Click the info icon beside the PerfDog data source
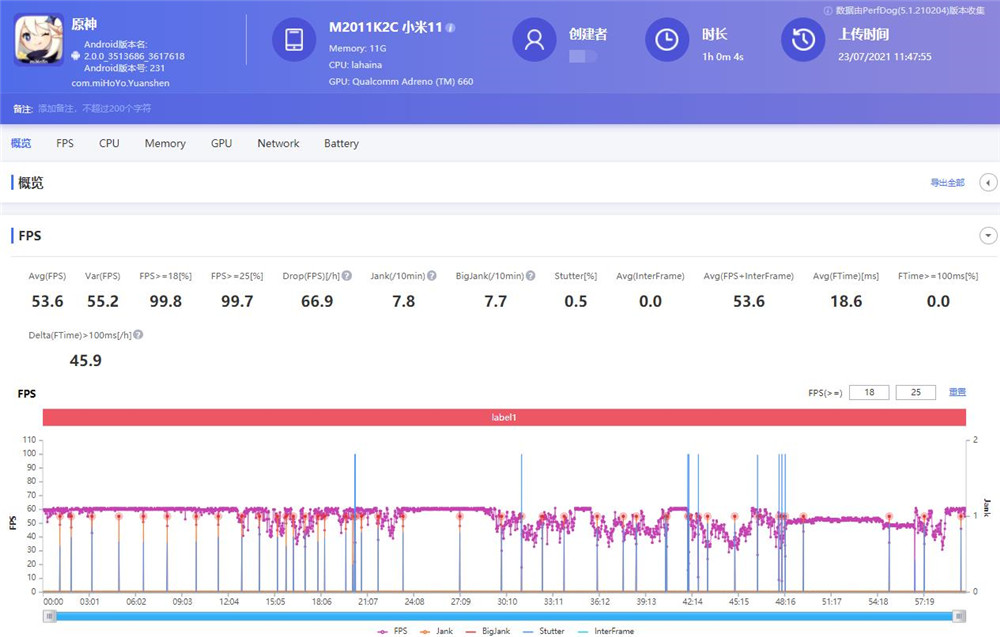This screenshot has width=1000, height=637. coord(828,10)
